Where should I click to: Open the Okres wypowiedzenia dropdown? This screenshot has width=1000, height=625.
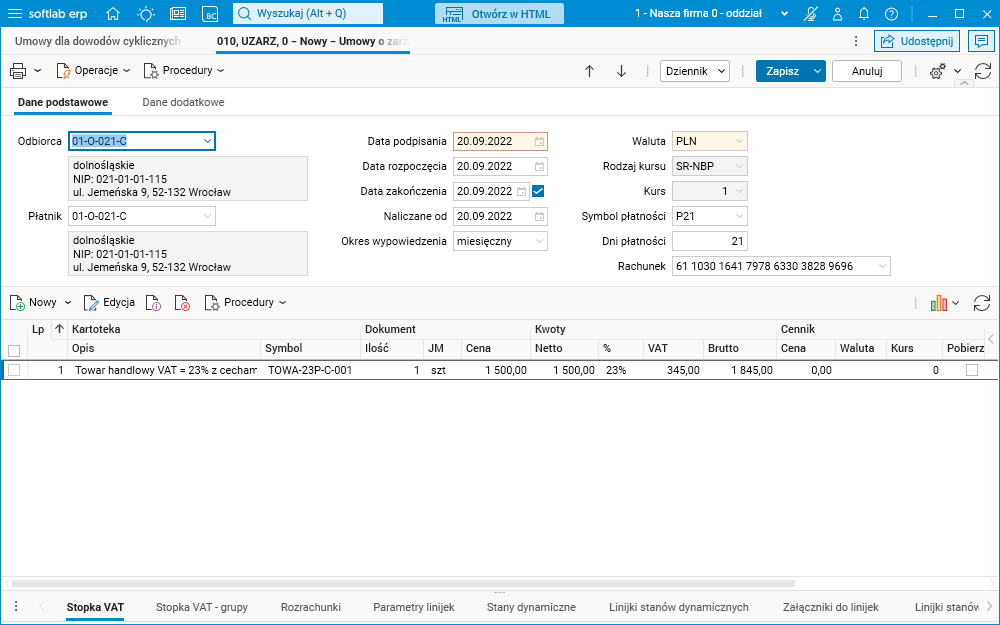[x=539, y=241]
